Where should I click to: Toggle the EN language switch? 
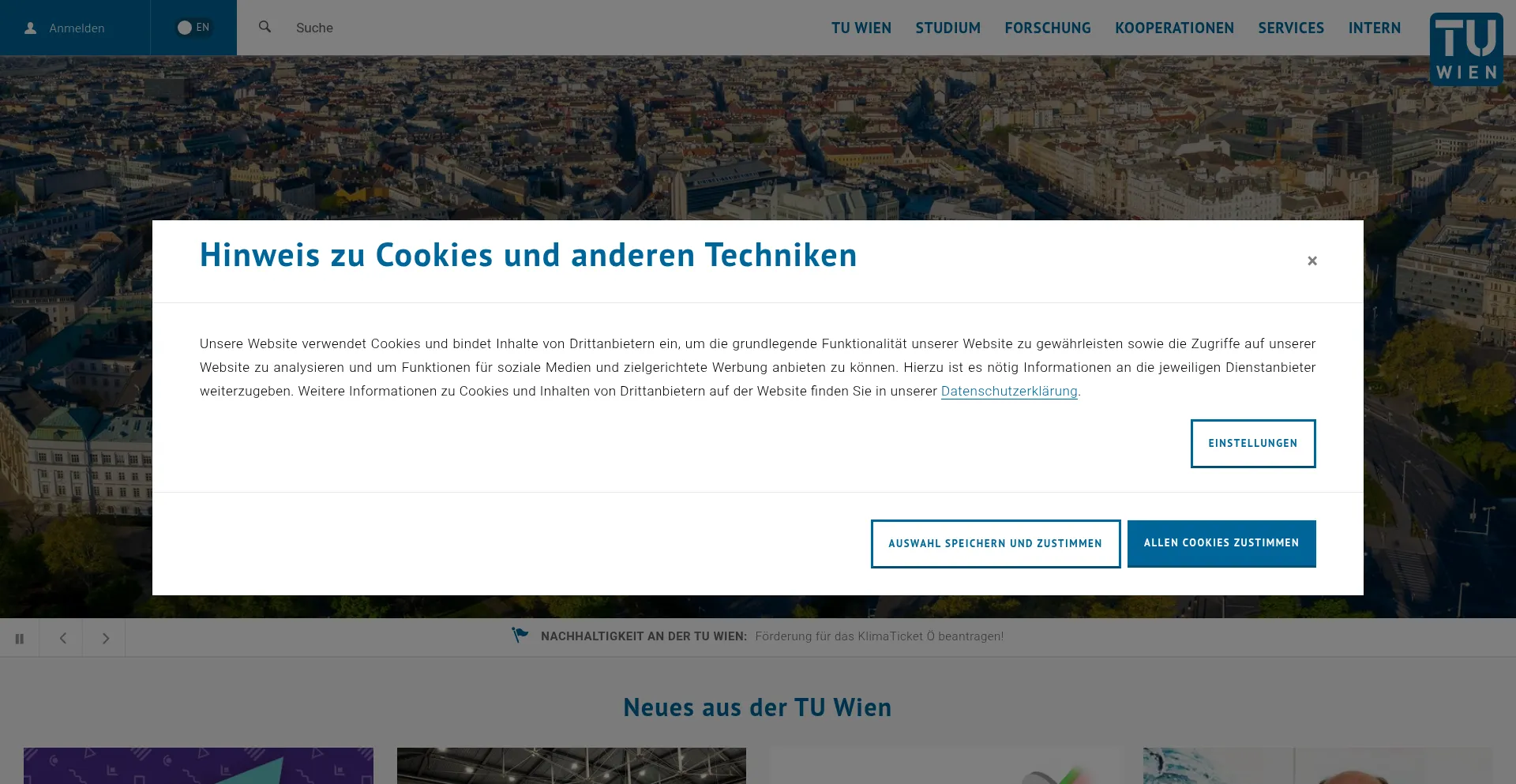coord(193,28)
